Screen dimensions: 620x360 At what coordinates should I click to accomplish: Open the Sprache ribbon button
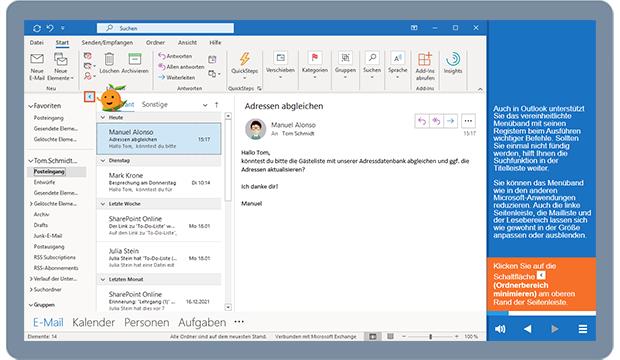coord(397,65)
